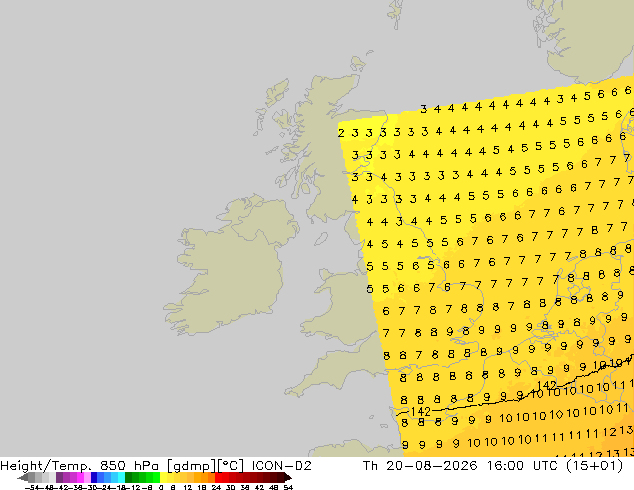634x490 pixels.
Task: Click the yellow swatch above 0 in legend
Action: click(x=163, y=477)
